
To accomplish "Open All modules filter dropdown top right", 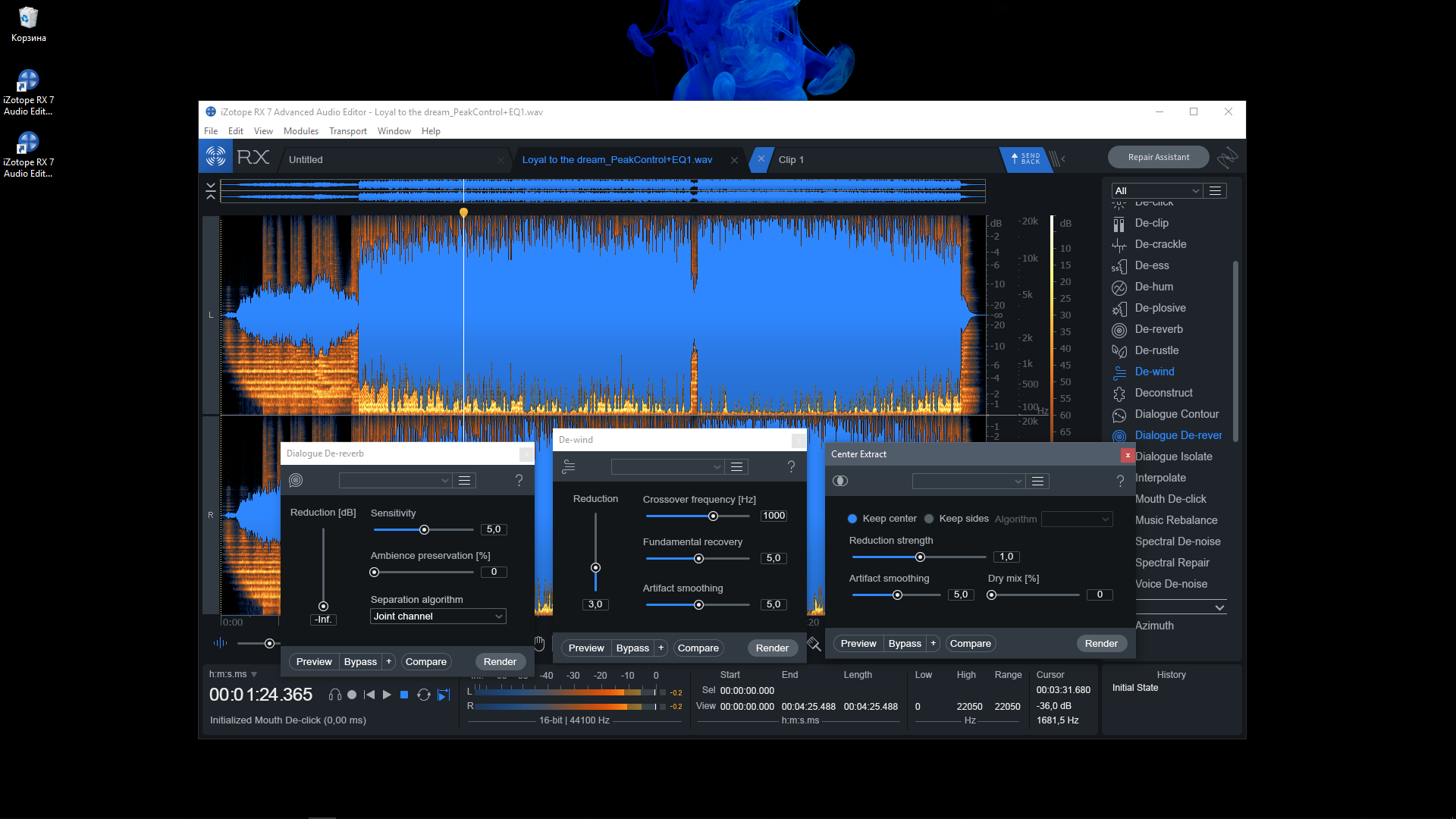I will click(1156, 190).
